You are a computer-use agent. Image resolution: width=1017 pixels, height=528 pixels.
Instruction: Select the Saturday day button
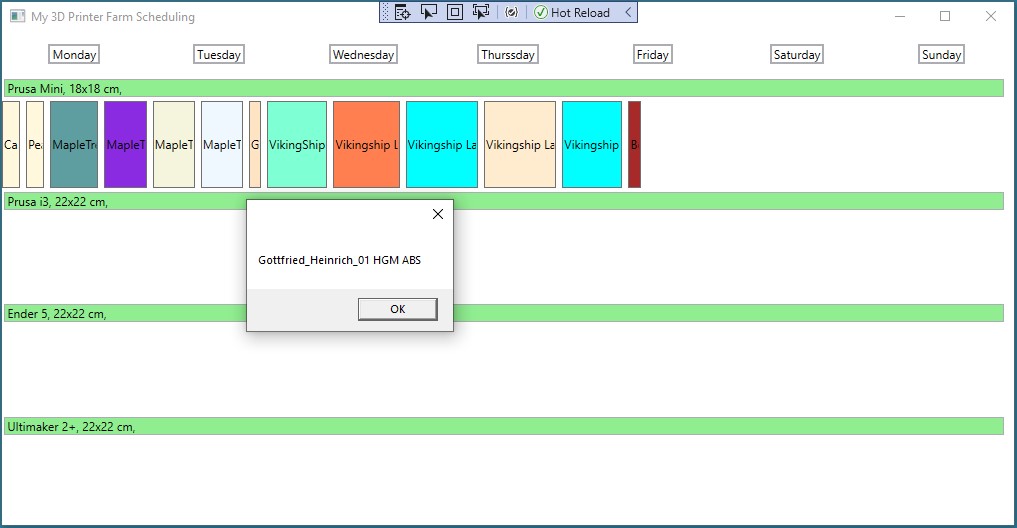pos(797,54)
